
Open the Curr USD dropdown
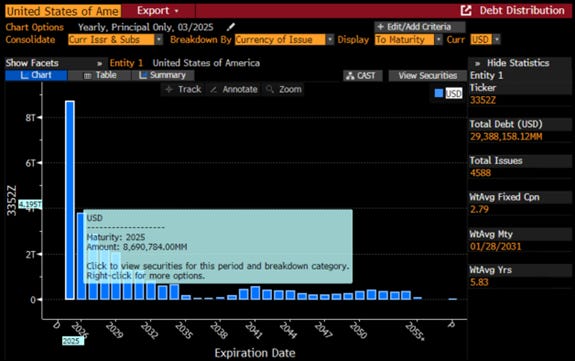coord(497,40)
